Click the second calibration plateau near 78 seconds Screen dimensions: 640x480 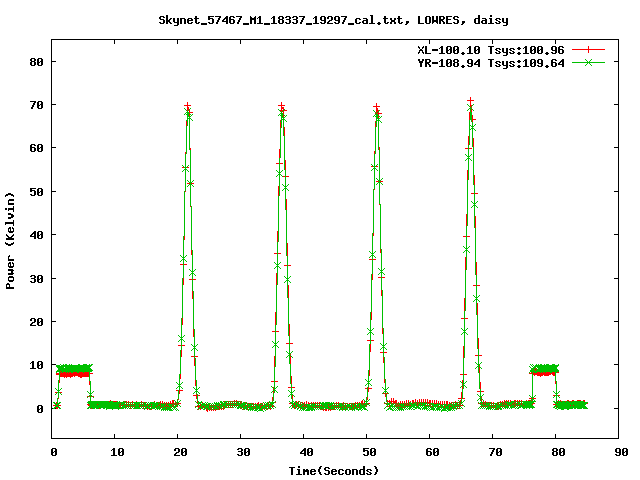[x=544, y=370]
